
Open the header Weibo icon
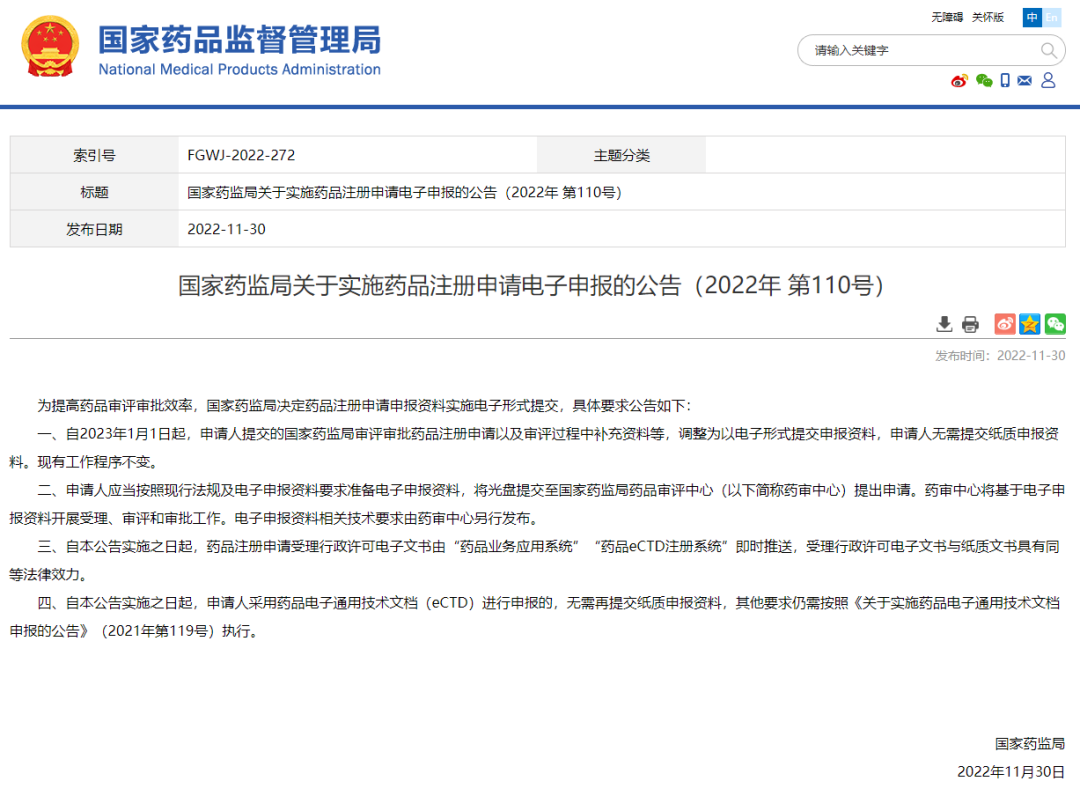click(959, 81)
